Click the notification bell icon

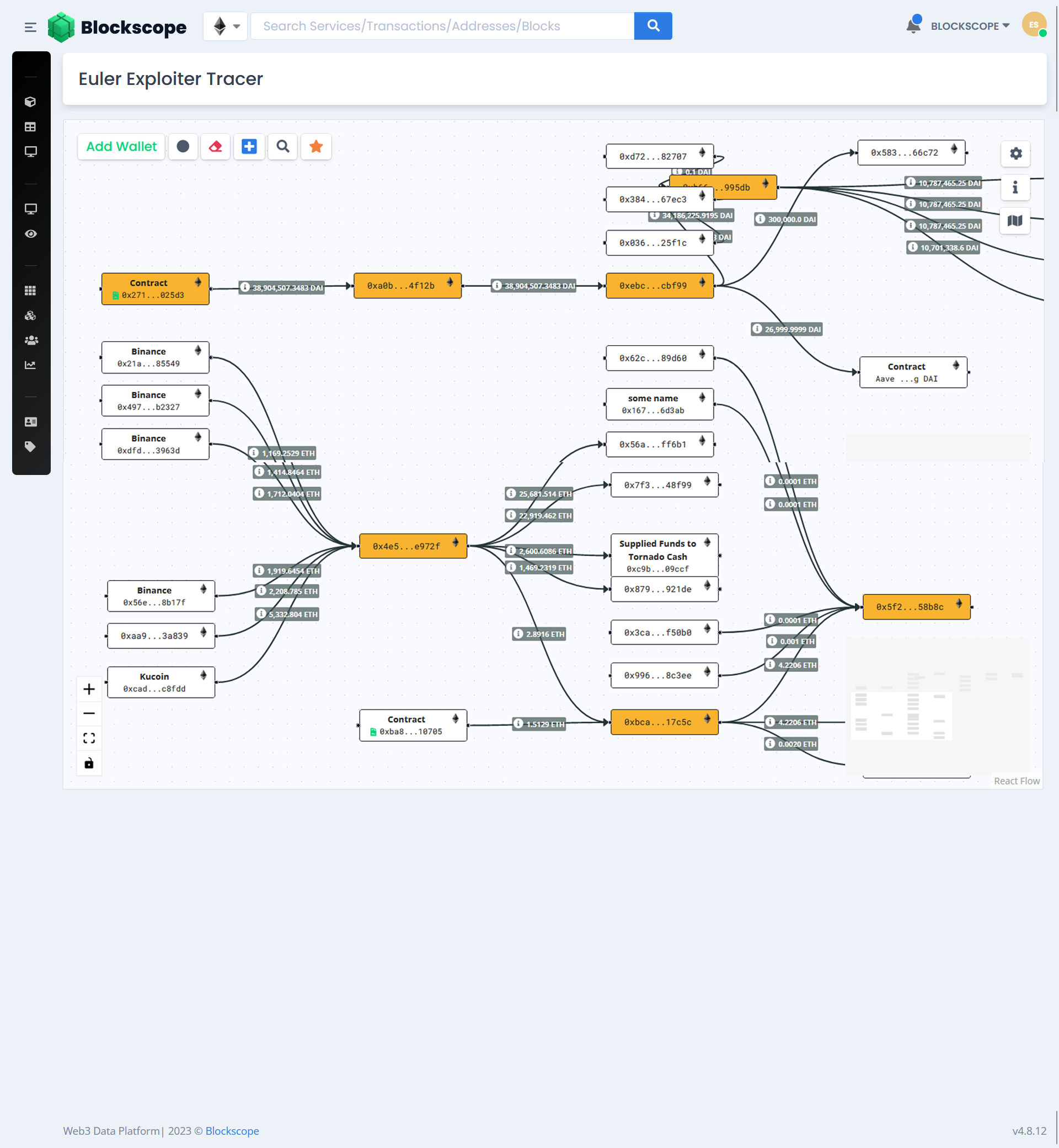tap(913, 26)
